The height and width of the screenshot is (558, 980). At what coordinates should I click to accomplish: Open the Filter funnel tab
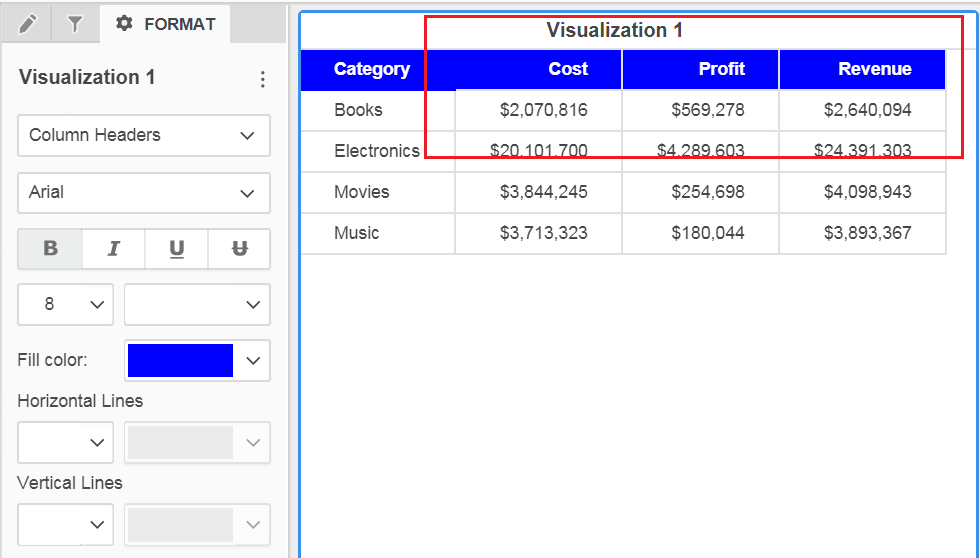pos(75,24)
